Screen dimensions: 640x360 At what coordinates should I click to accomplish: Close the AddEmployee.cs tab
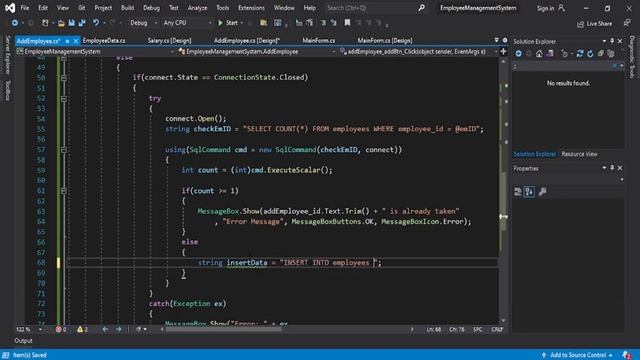coord(76,41)
